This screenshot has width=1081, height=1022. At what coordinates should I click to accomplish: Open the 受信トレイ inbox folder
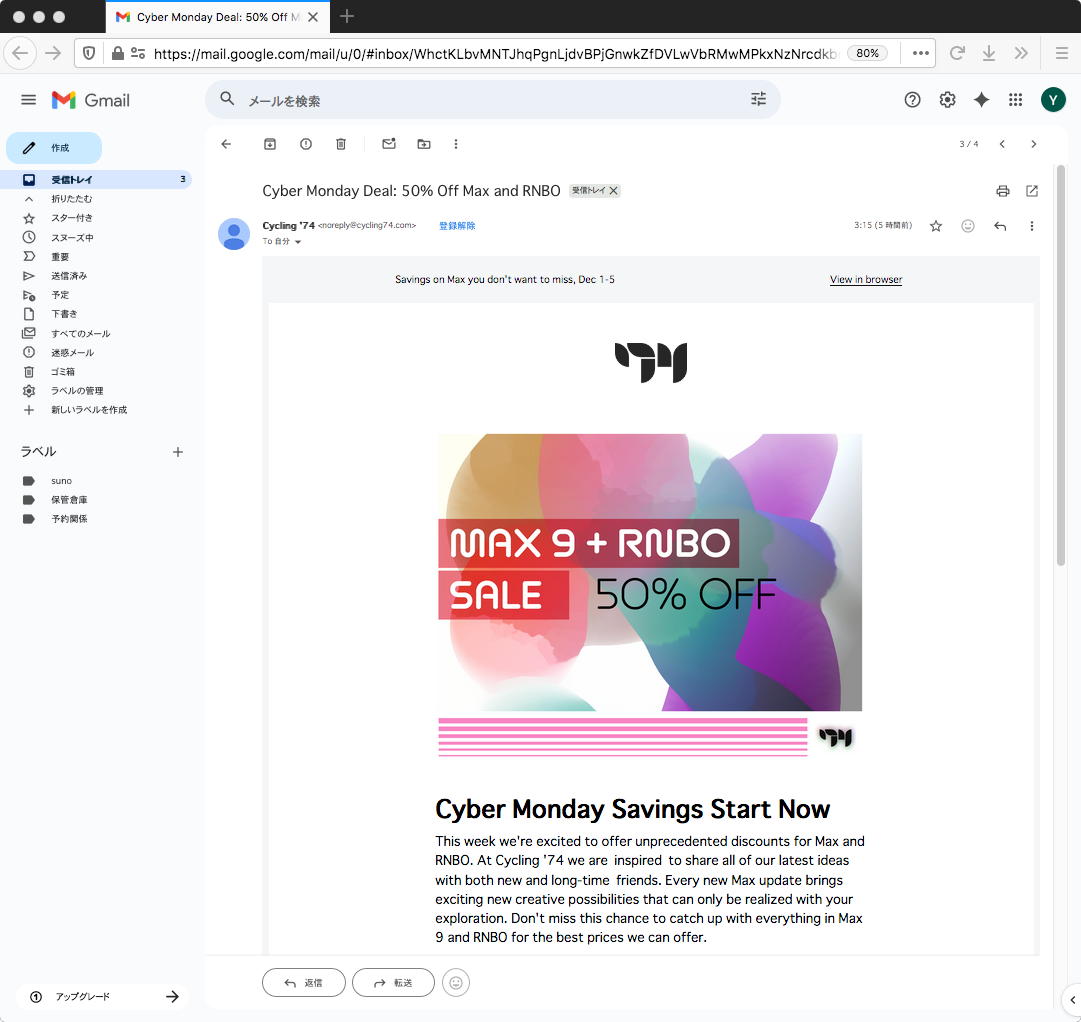click(96, 179)
